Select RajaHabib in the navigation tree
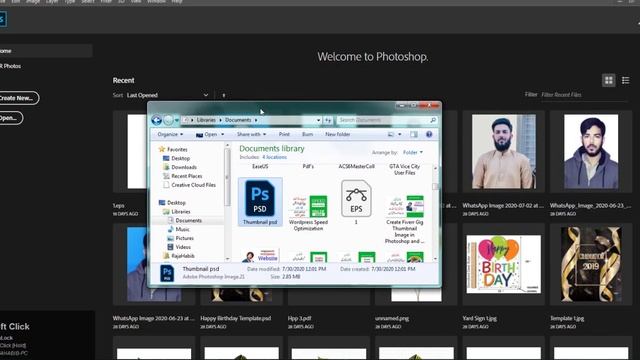 pos(179,256)
